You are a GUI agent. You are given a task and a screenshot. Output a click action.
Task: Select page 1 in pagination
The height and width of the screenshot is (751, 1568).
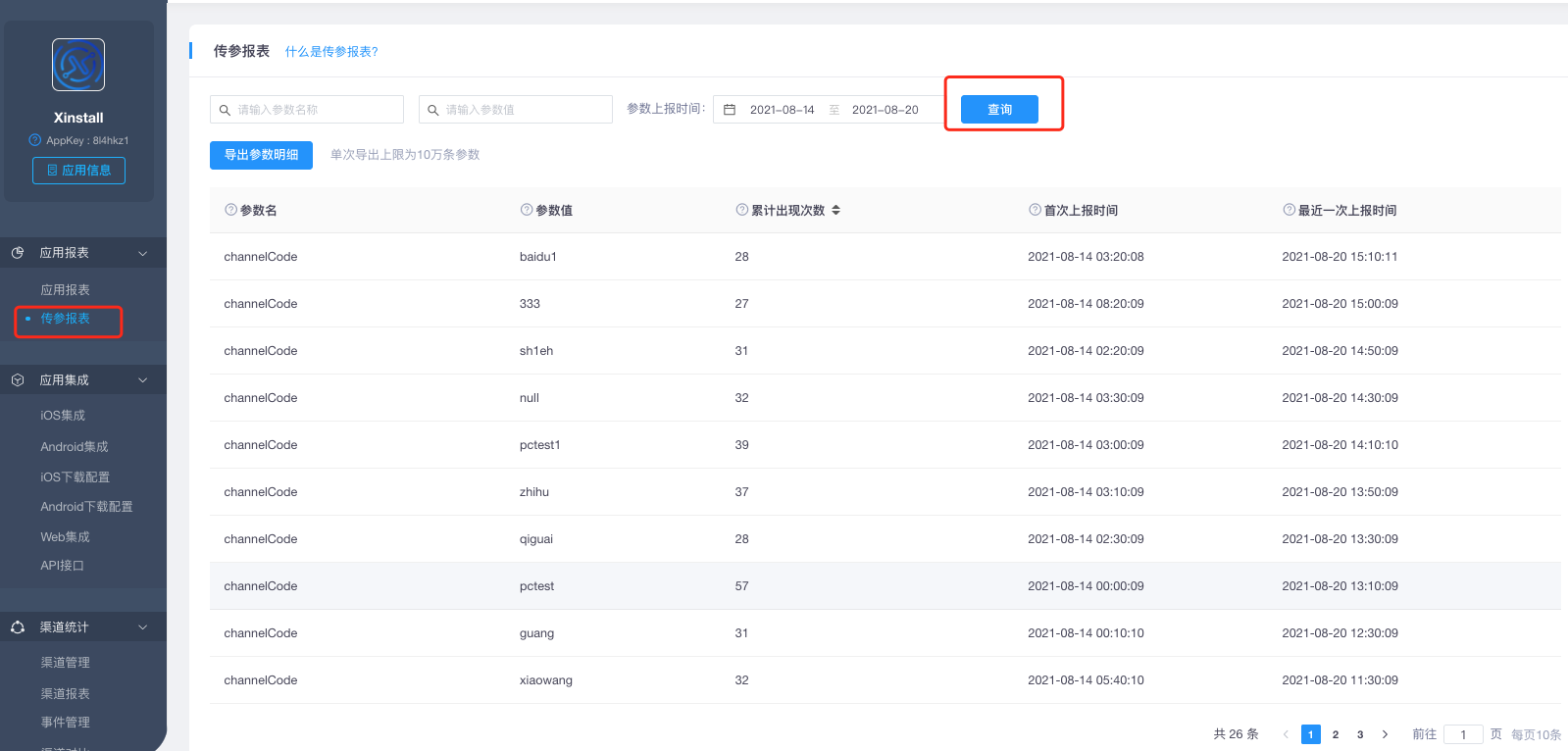coord(1310,734)
